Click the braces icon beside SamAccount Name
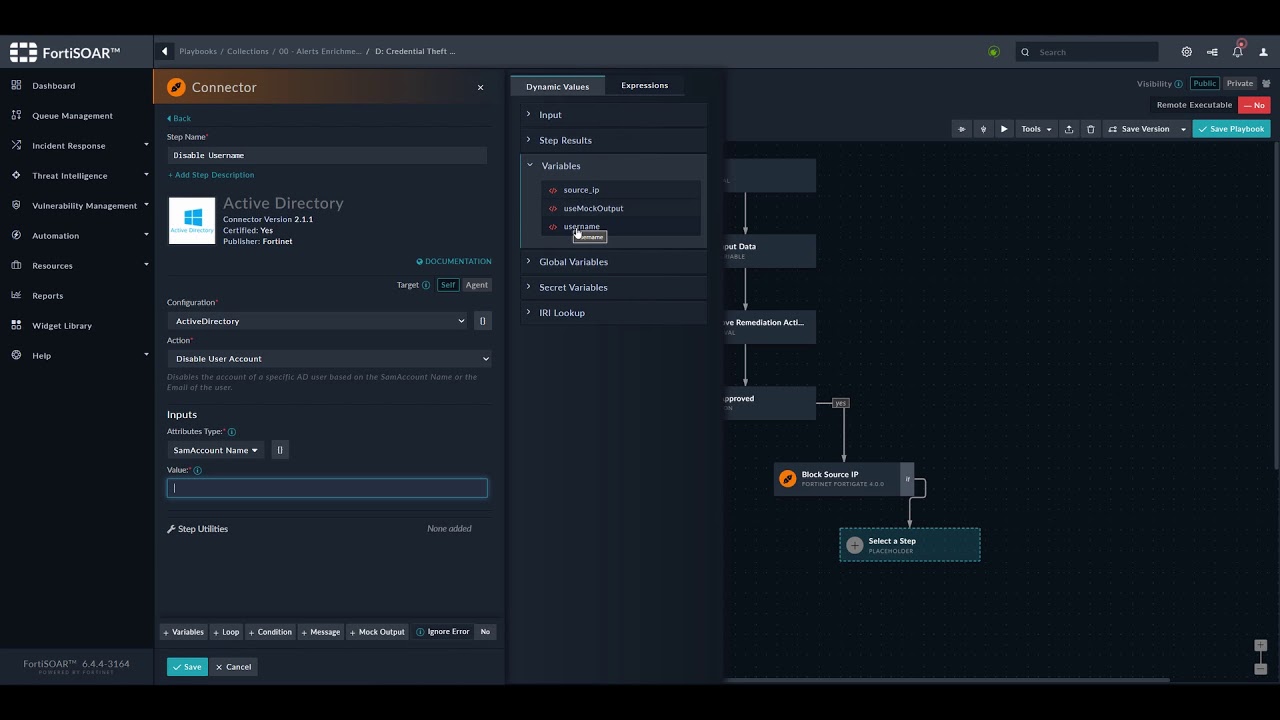This screenshot has height=720, width=1280. pyautogui.click(x=280, y=450)
